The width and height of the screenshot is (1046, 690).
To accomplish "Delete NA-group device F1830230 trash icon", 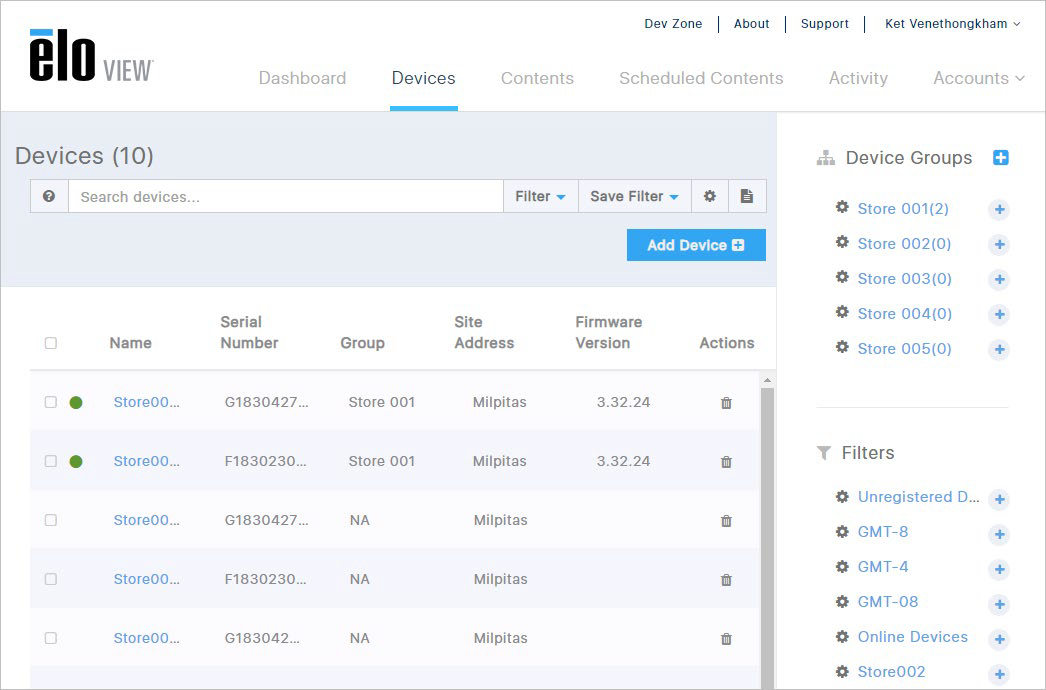I will point(726,579).
